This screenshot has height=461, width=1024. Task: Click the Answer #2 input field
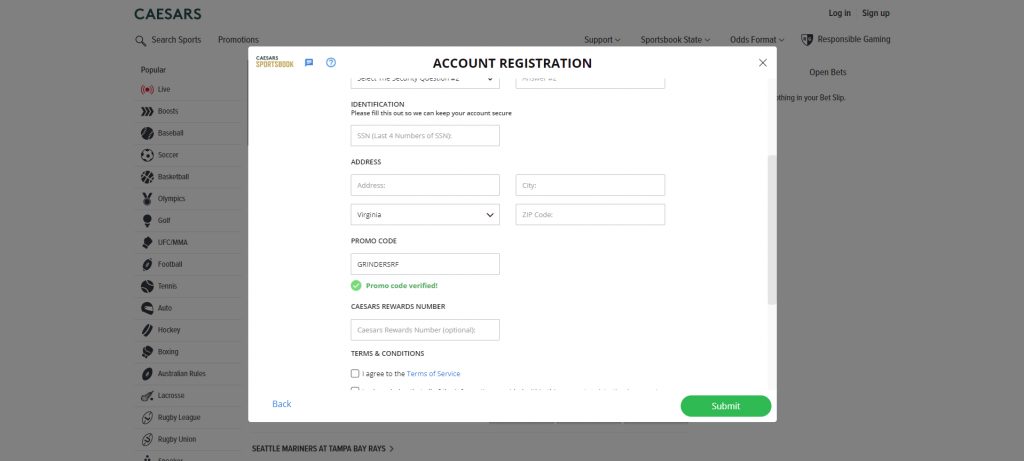590,80
